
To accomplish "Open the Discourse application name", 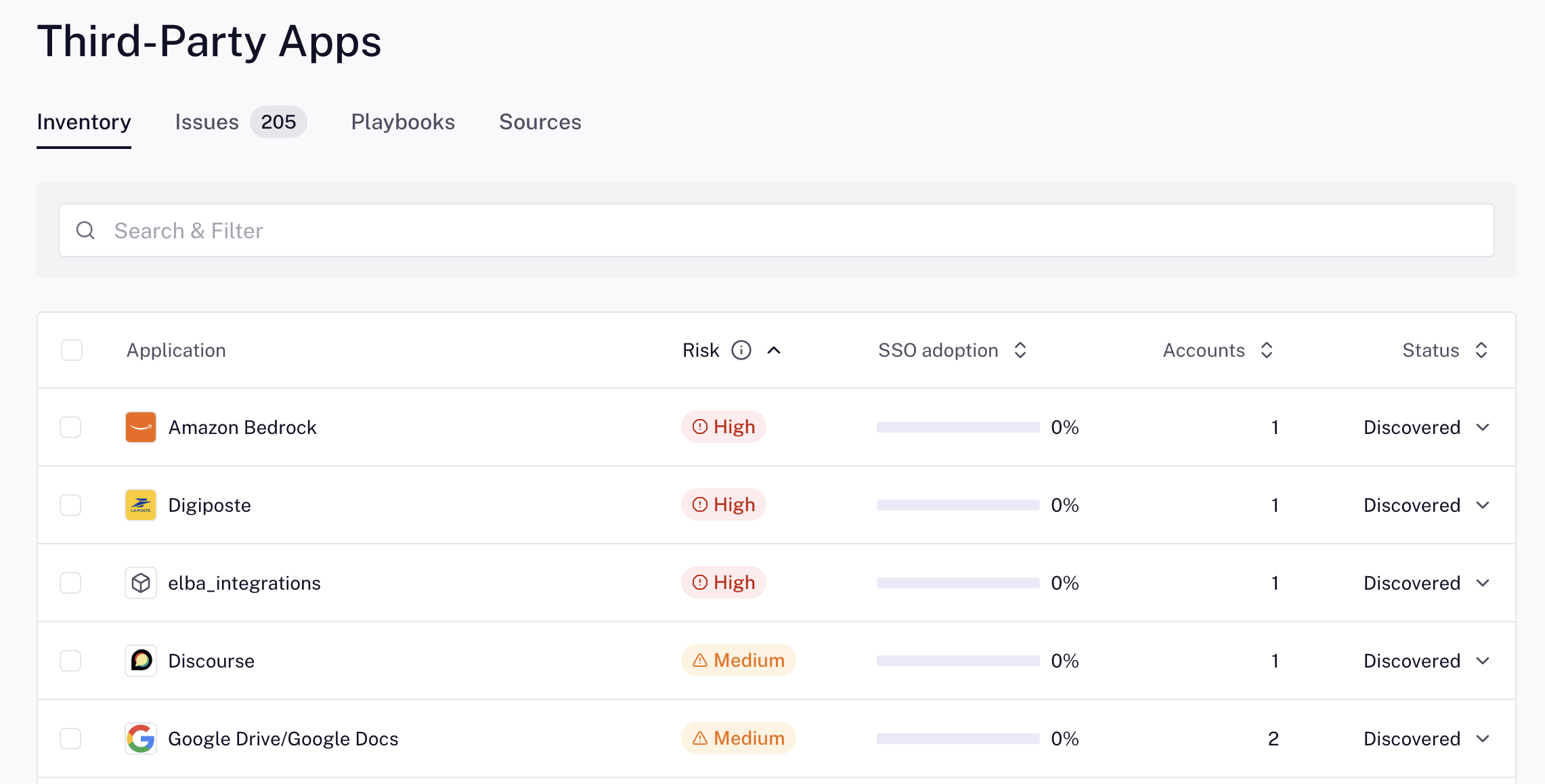I will click(211, 661).
